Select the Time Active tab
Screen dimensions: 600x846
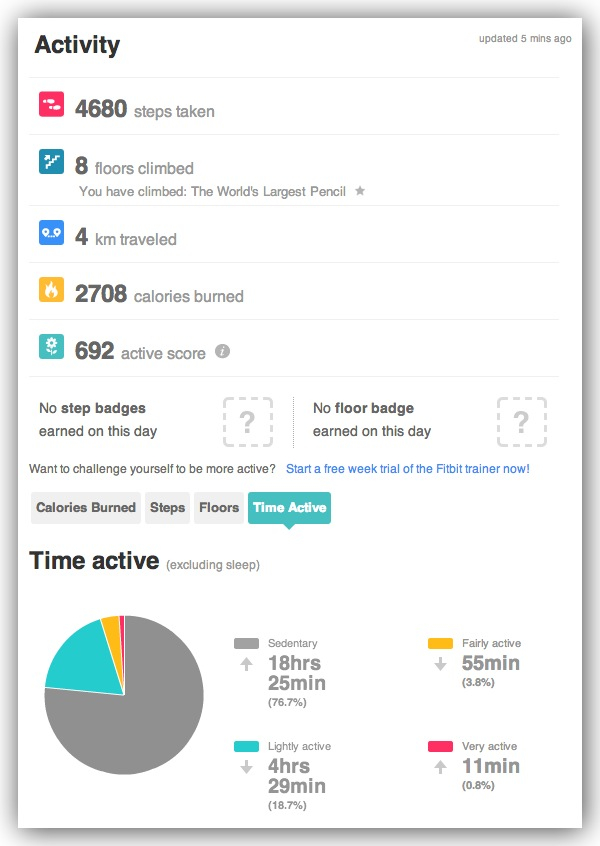[x=289, y=508]
